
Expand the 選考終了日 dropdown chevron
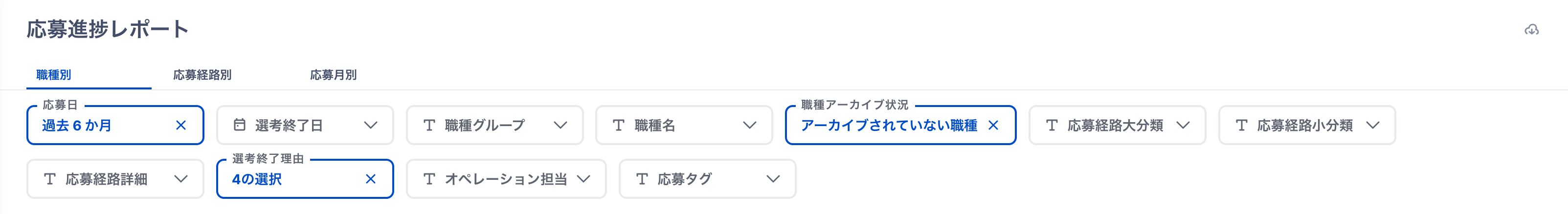[x=371, y=125]
